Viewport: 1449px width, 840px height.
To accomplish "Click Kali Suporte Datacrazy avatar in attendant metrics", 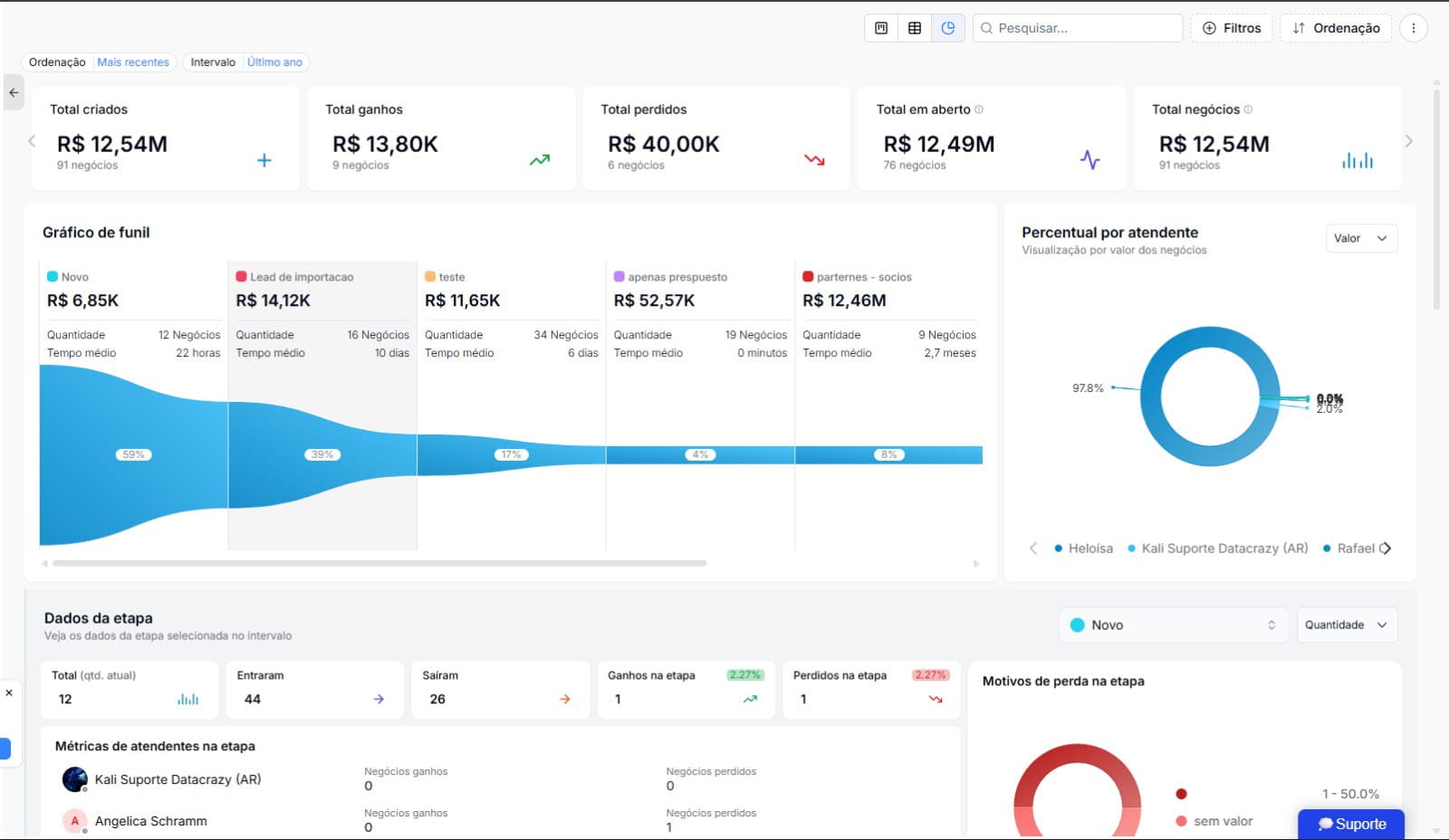I will pos(74,779).
